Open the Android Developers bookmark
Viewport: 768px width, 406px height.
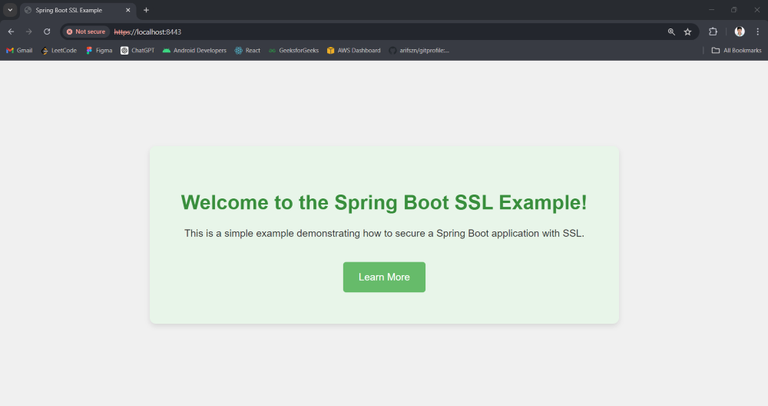point(194,50)
